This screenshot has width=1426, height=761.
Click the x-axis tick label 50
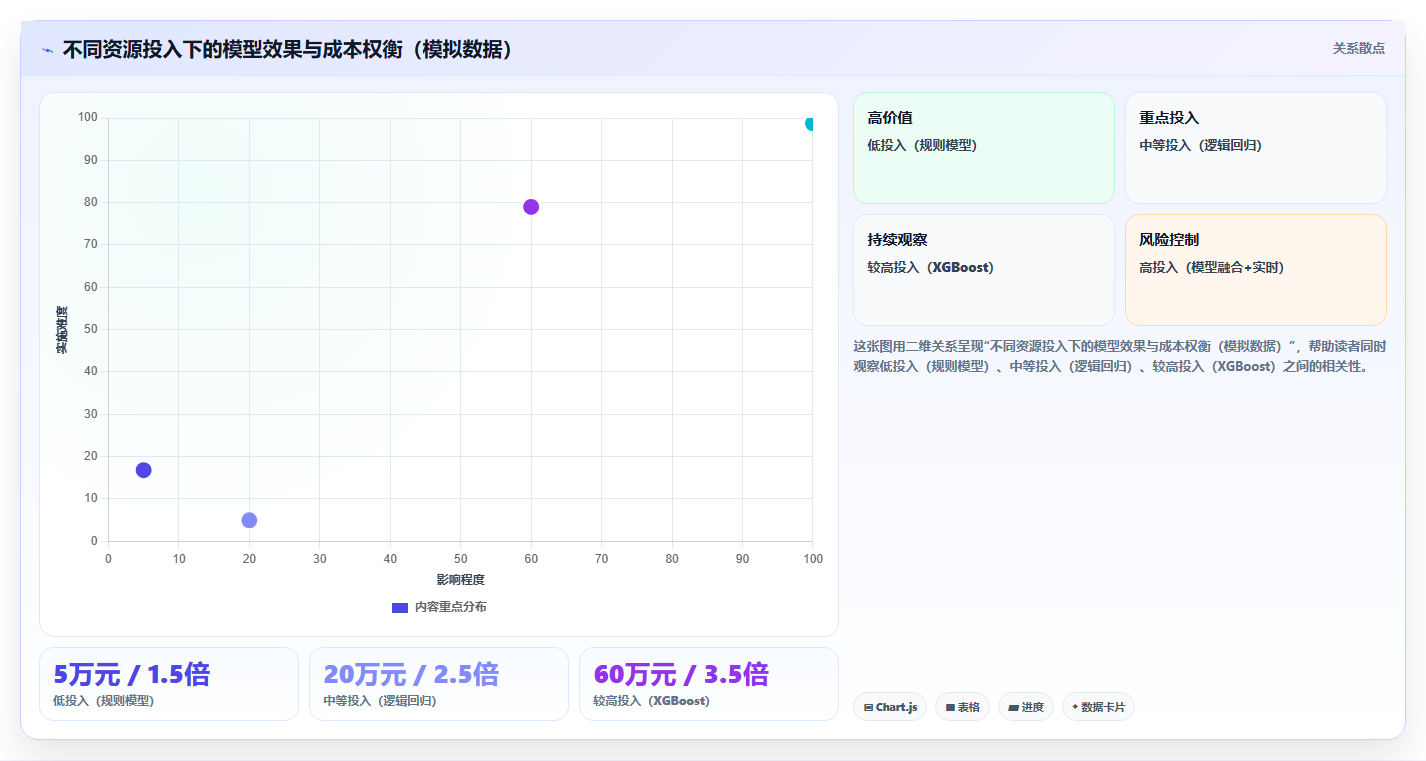[461, 558]
